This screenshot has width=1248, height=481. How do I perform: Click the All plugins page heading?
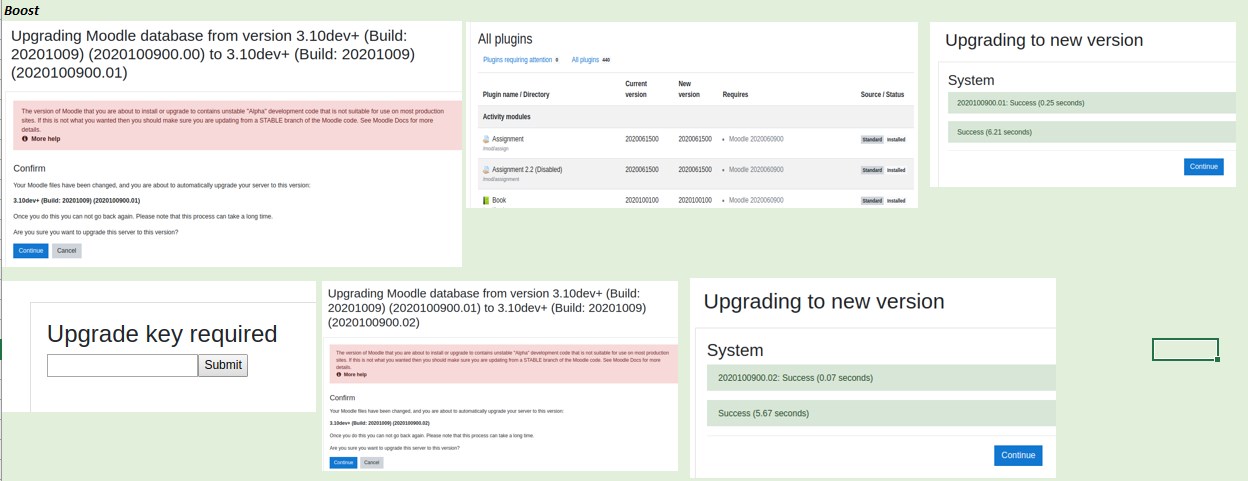pyautogui.click(x=505, y=39)
